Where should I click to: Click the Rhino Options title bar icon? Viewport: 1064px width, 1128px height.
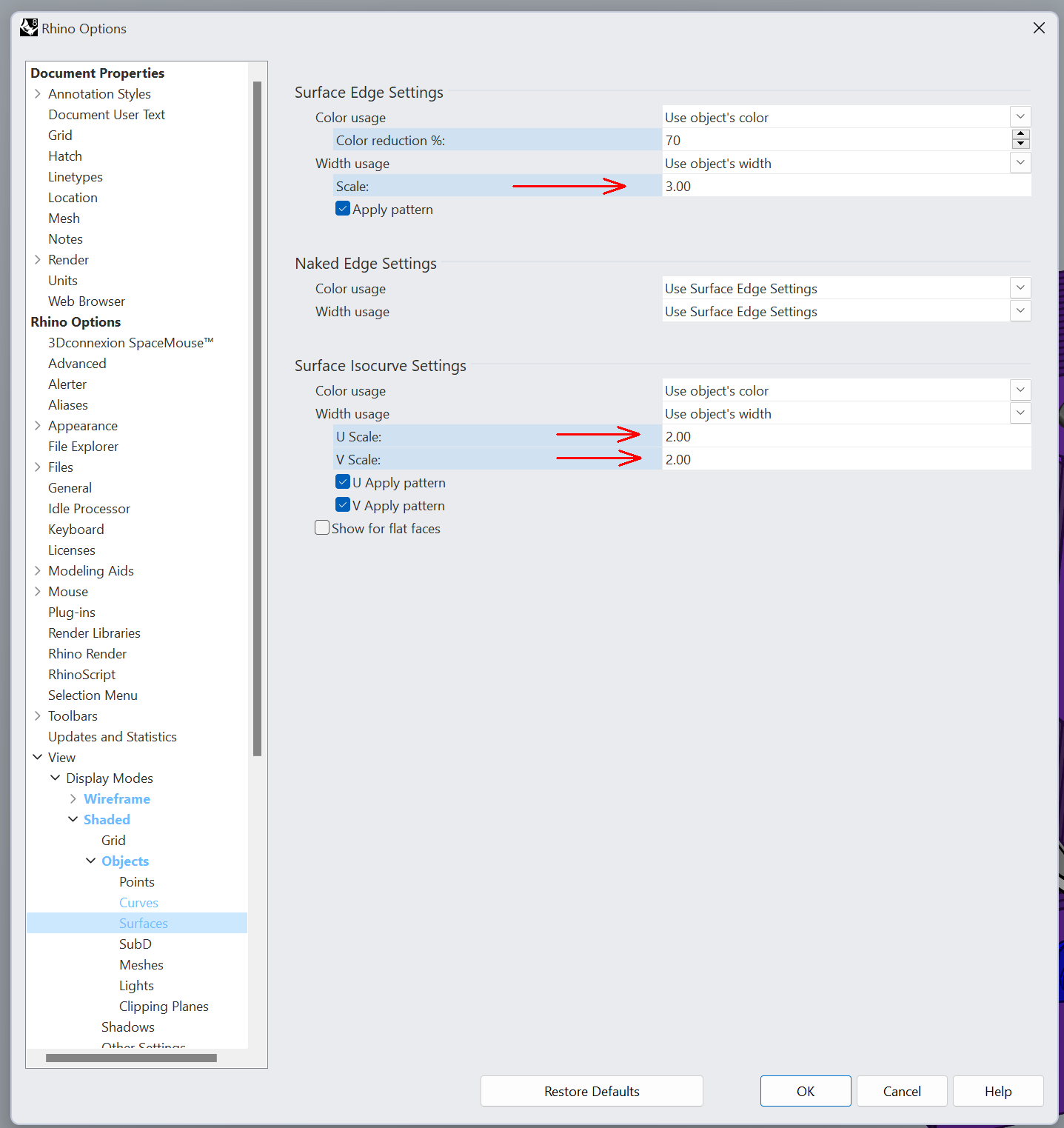coord(28,28)
